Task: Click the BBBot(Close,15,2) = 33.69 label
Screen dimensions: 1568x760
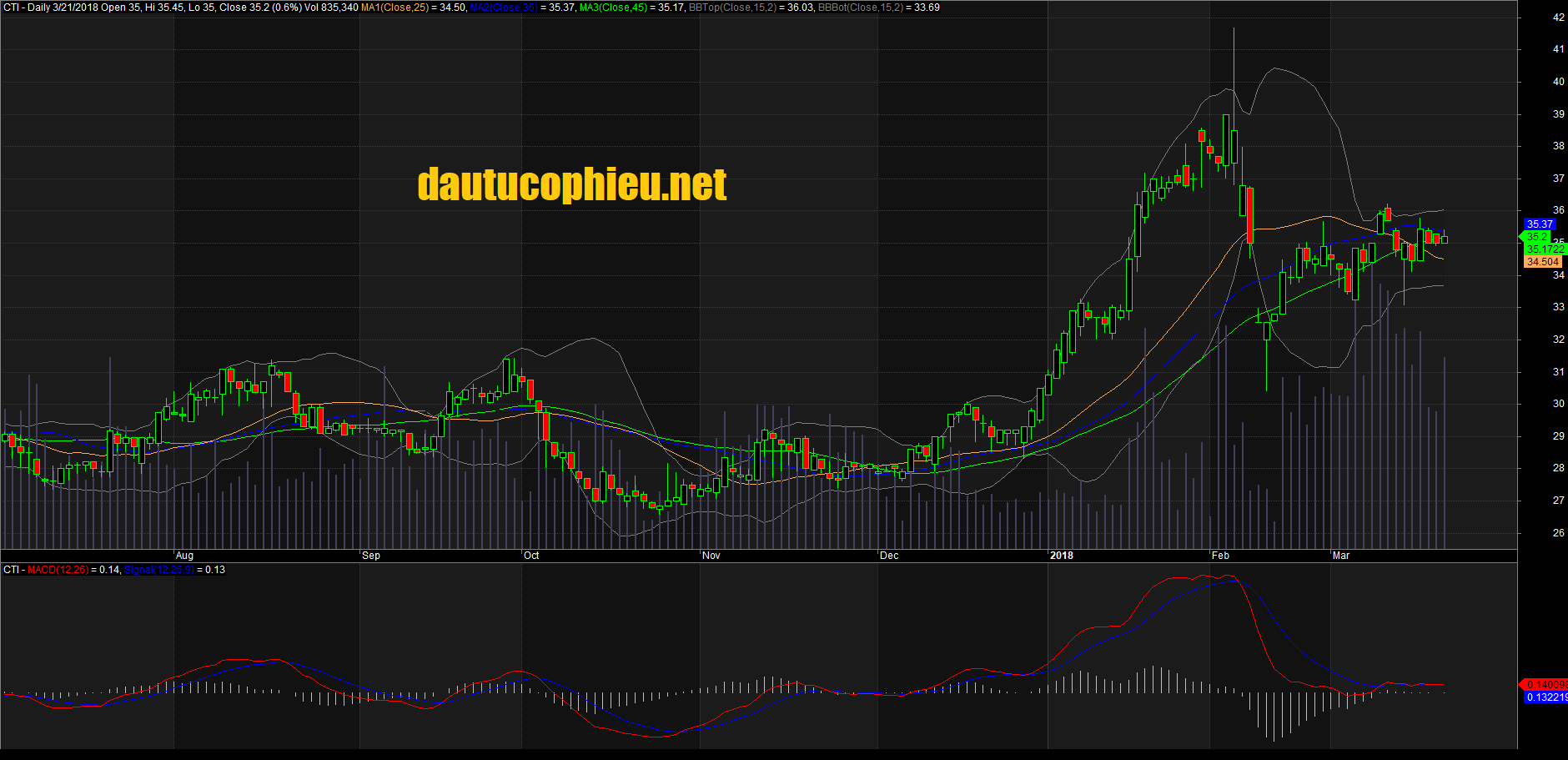Action: click(x=879, y=8)
